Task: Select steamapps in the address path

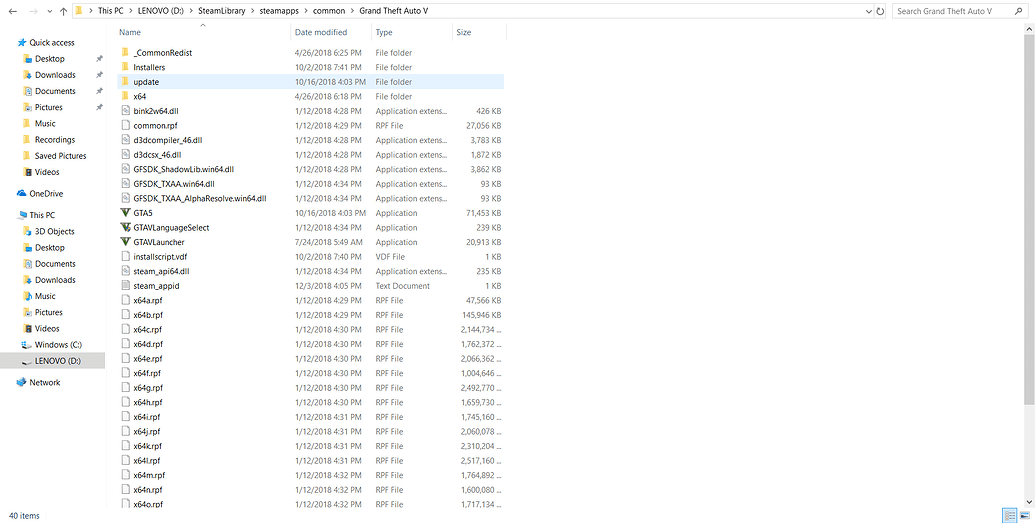Action: click(279, 11)
